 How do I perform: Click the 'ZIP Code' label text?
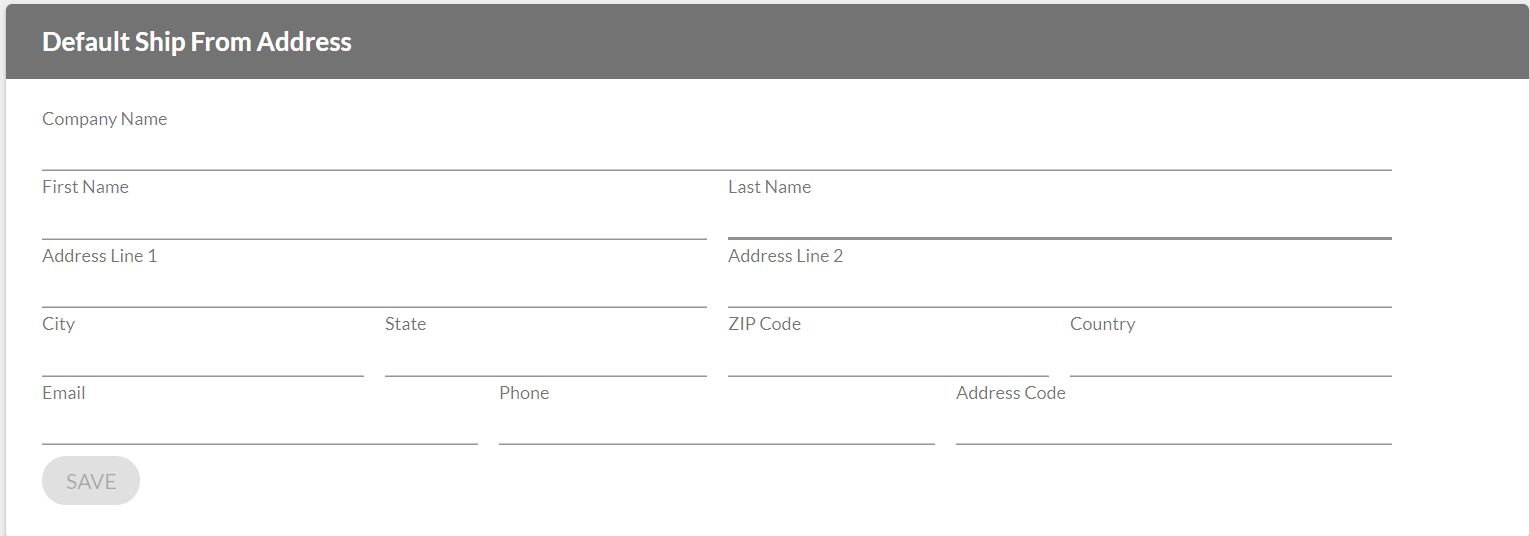click(x=764, y=324)
